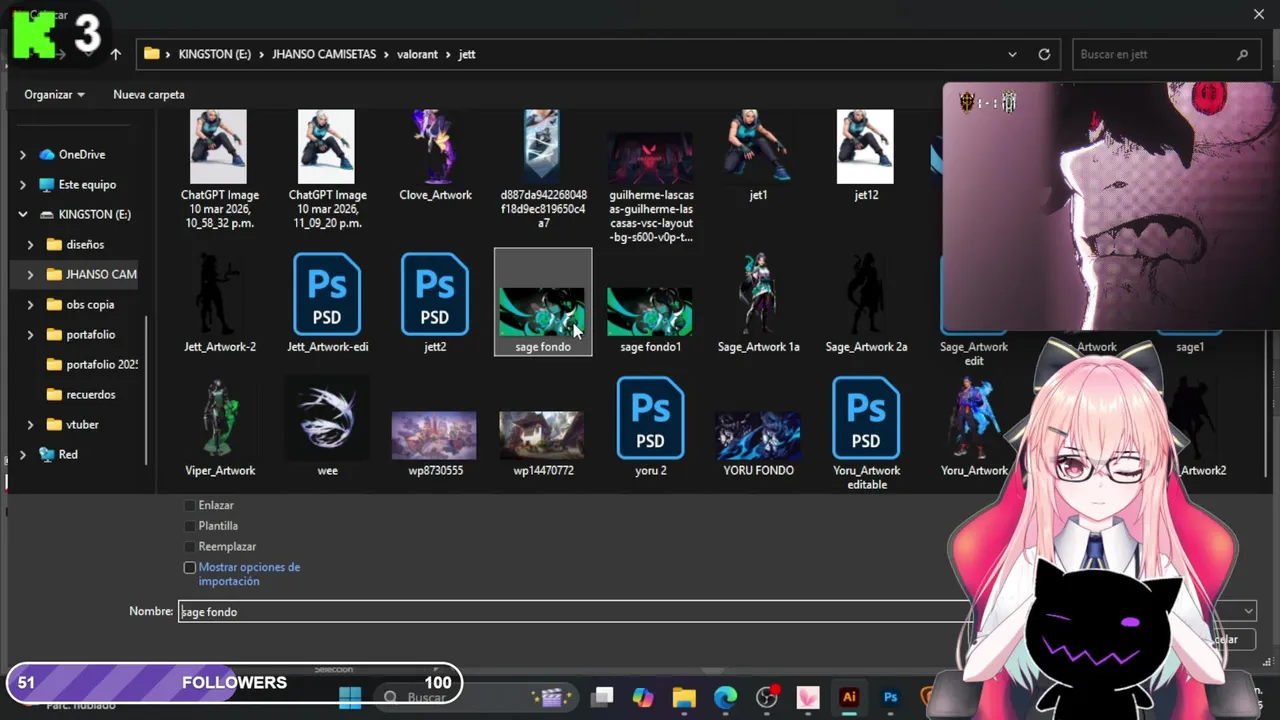Viewport: 1280px width, 720px height.
Task: Click the navigation pane vertical scrollbar
Action: [x=148, y=390]
